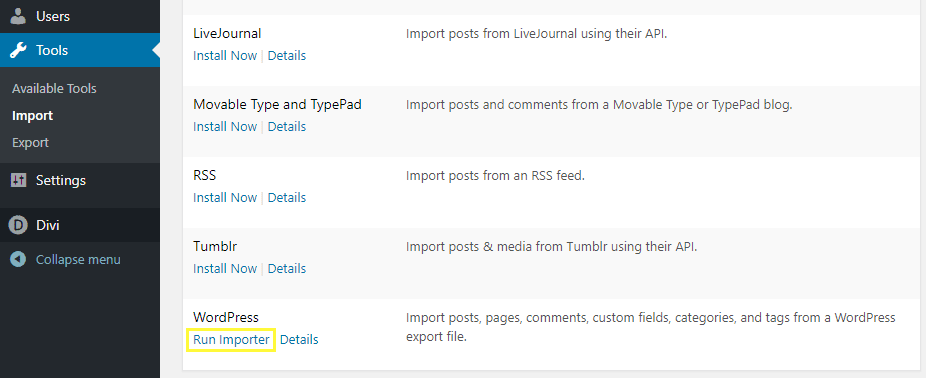Viewport: 926px width, 378px height.
Task: Click the Divi circular D icon
Action: click(x=18, y=225)
